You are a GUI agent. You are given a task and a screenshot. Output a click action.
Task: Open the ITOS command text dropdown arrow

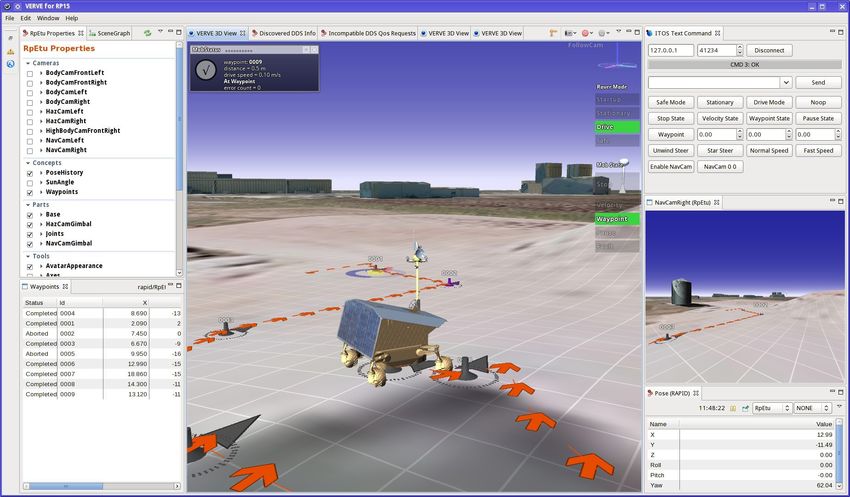tap(786, 83)
